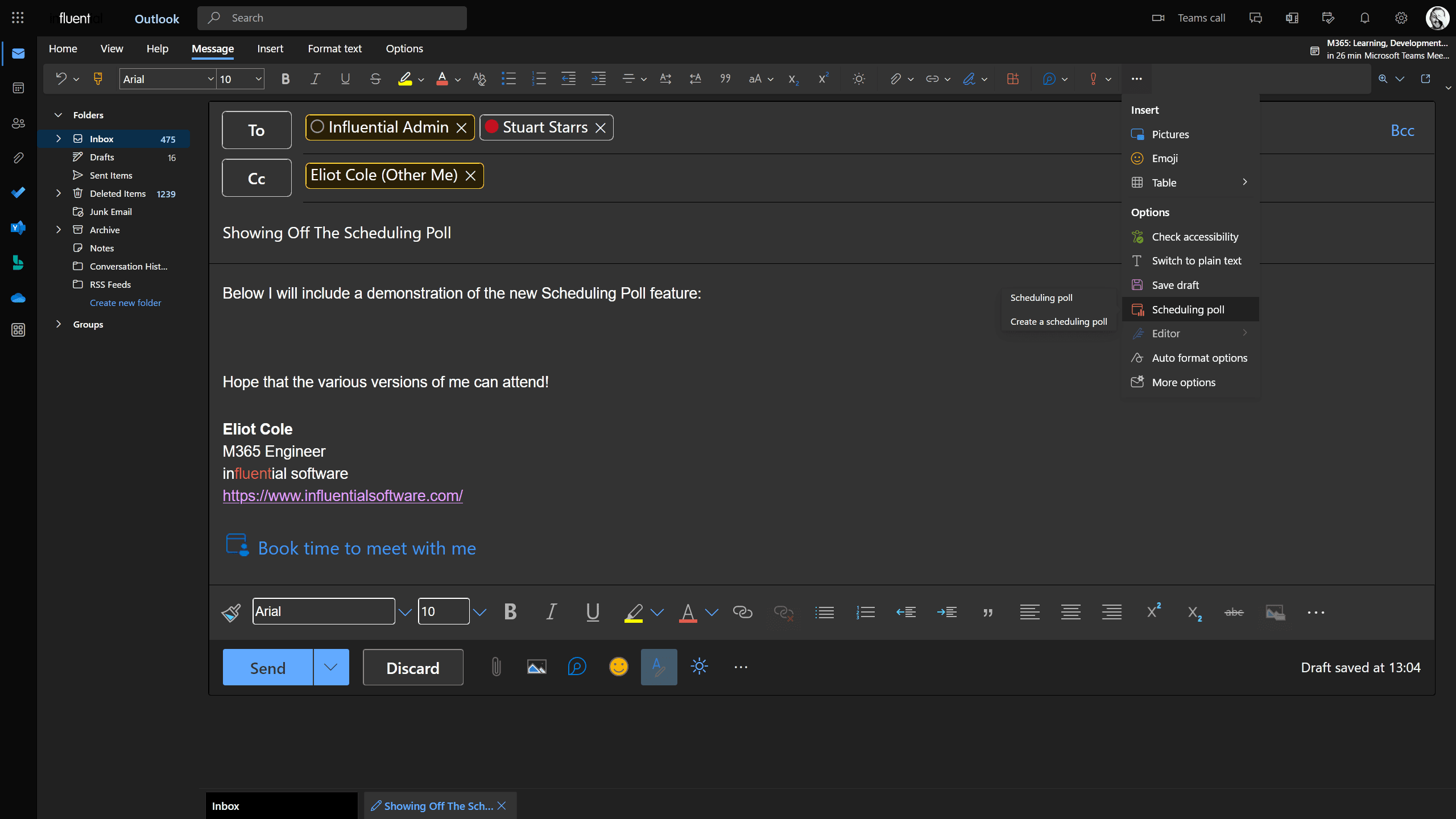1456x819 pixels.
Task: Click the Discard button
Action: [x=413, y=667]
